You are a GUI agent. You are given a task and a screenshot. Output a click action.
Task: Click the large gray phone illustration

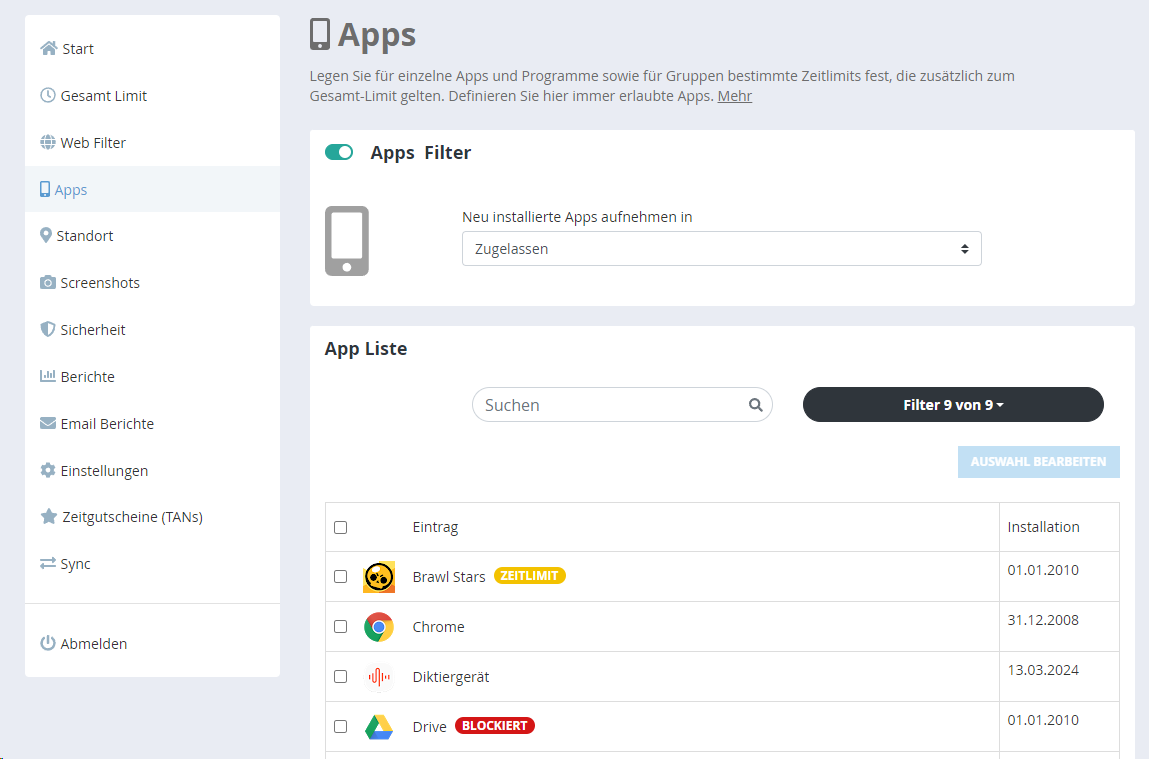[347, 241]
